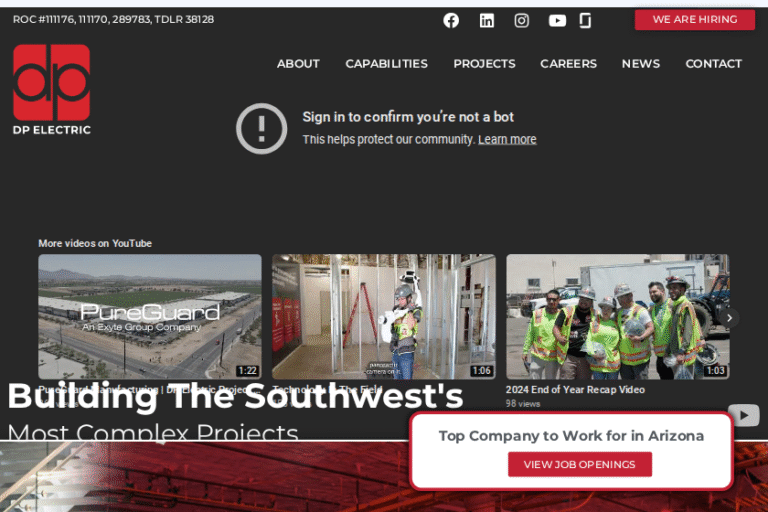Screen dimensions: 768x512
Task: Click the exclamation warning icon
Action: click(x=262, y=128)
